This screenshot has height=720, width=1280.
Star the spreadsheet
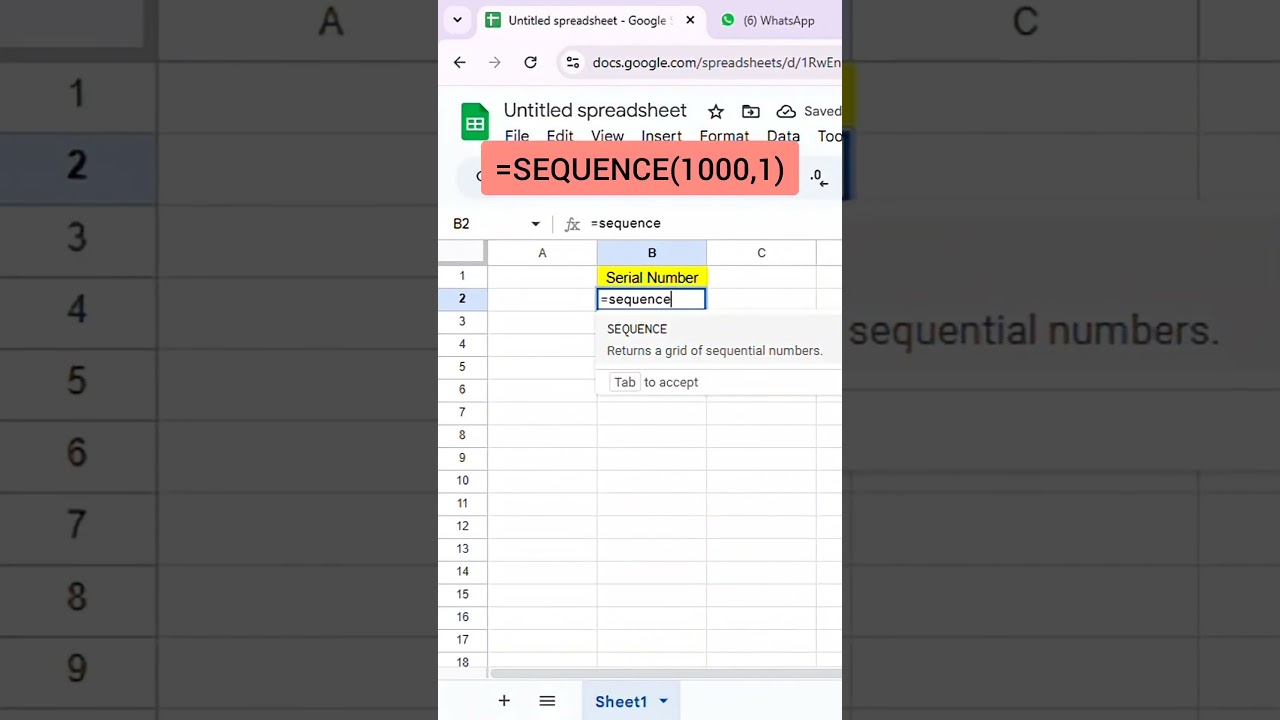(715, 111)
